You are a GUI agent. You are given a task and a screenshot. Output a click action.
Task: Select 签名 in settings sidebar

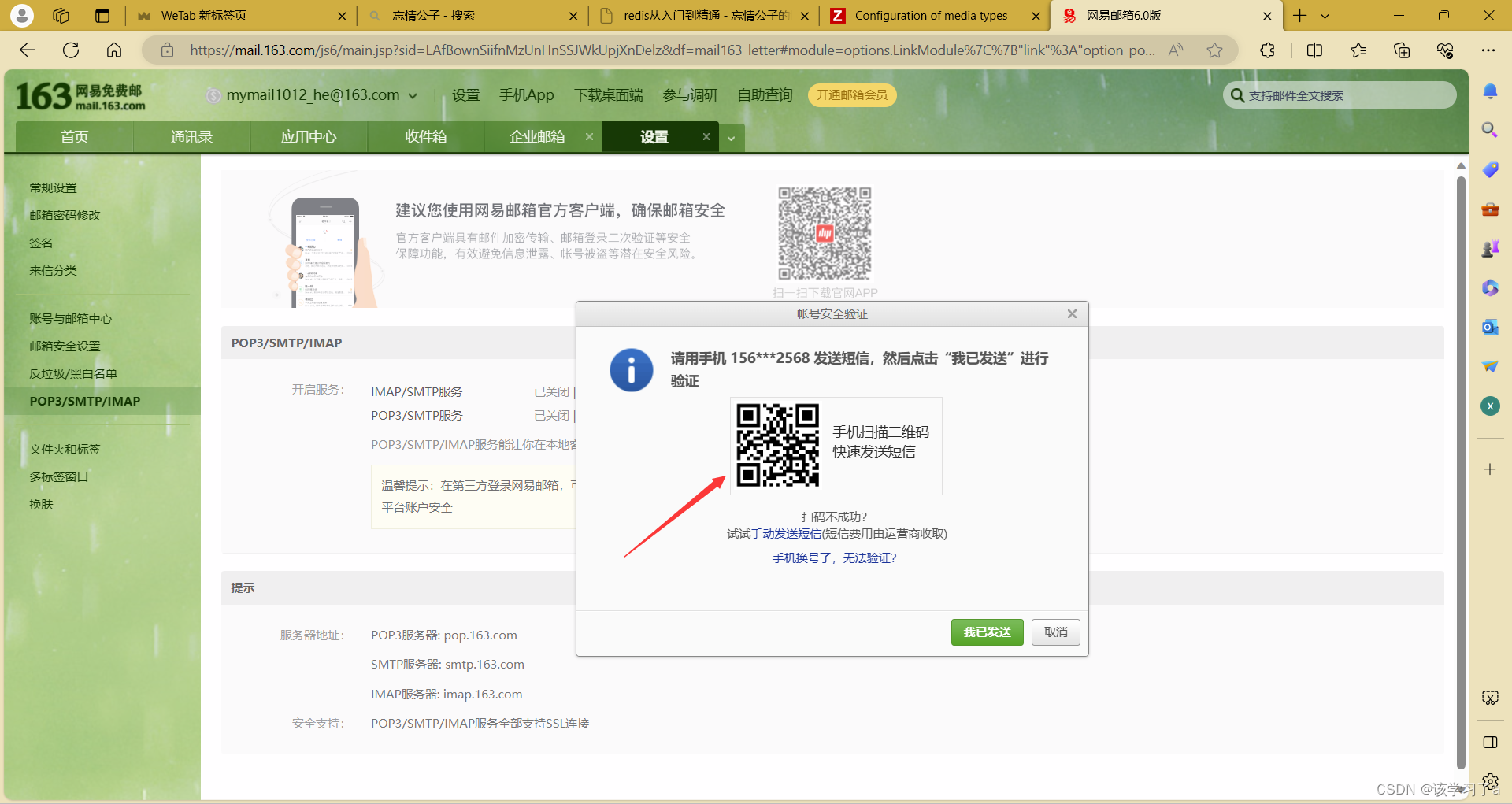click(x=41, y=243)
